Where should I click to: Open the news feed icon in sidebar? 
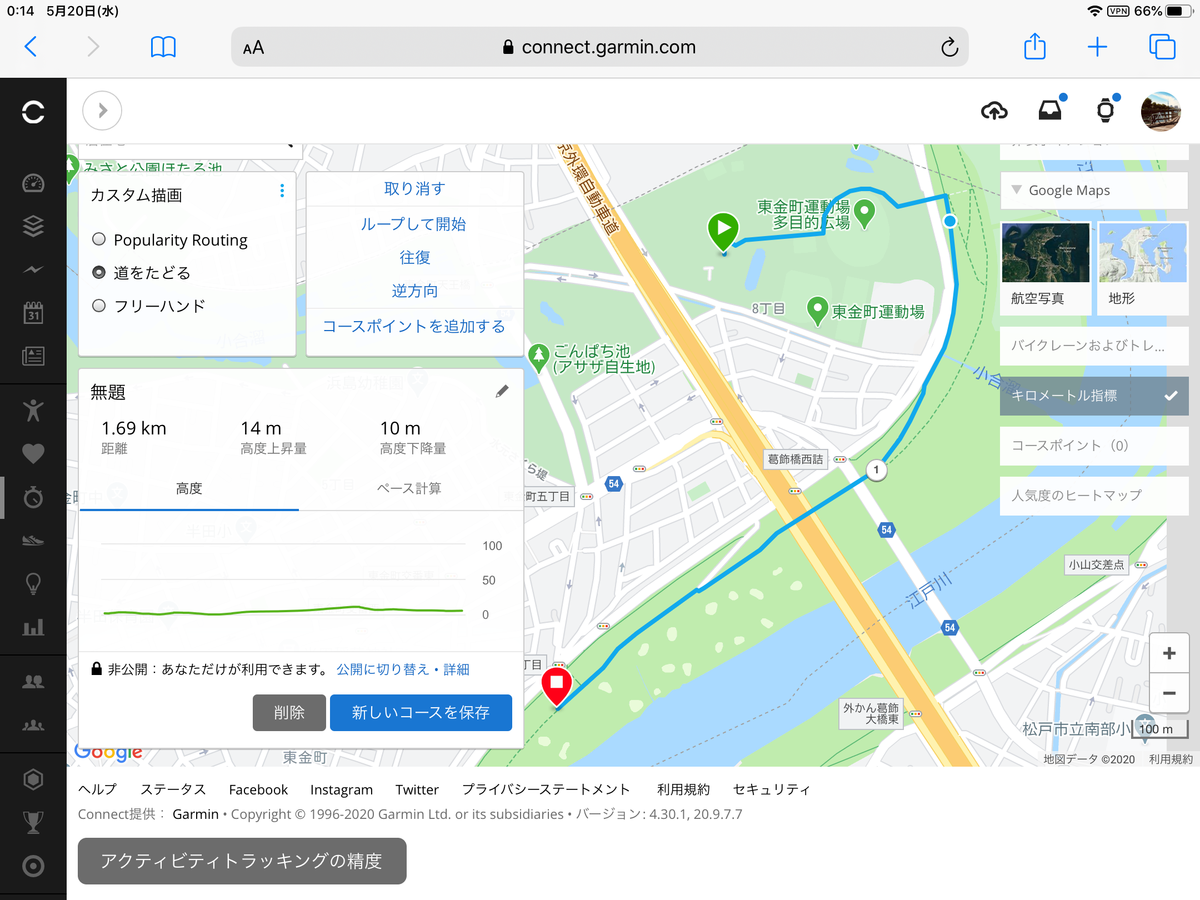[33, 356]
